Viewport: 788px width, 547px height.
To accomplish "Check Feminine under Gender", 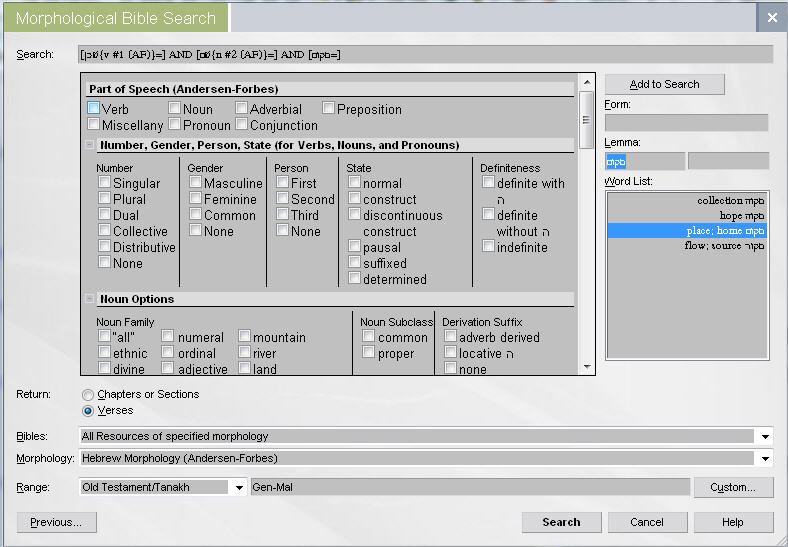I will pos(195,198).
